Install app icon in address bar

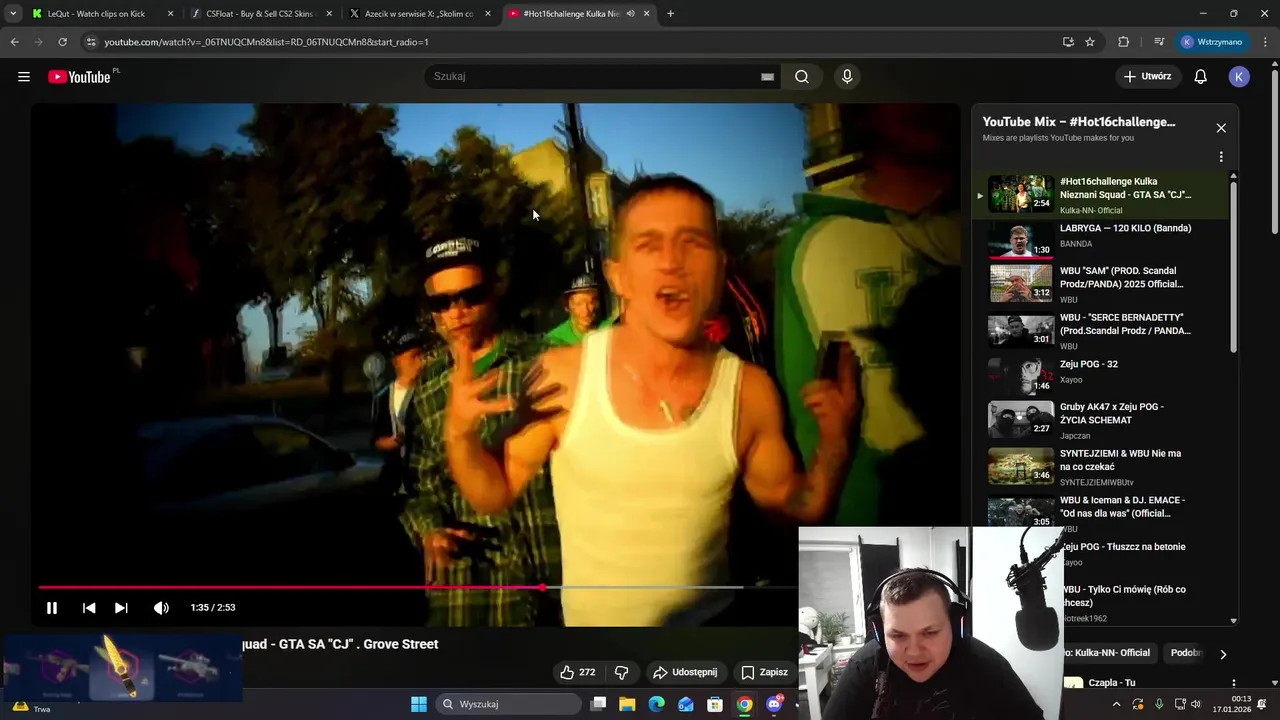click(x=1068, y=42)
